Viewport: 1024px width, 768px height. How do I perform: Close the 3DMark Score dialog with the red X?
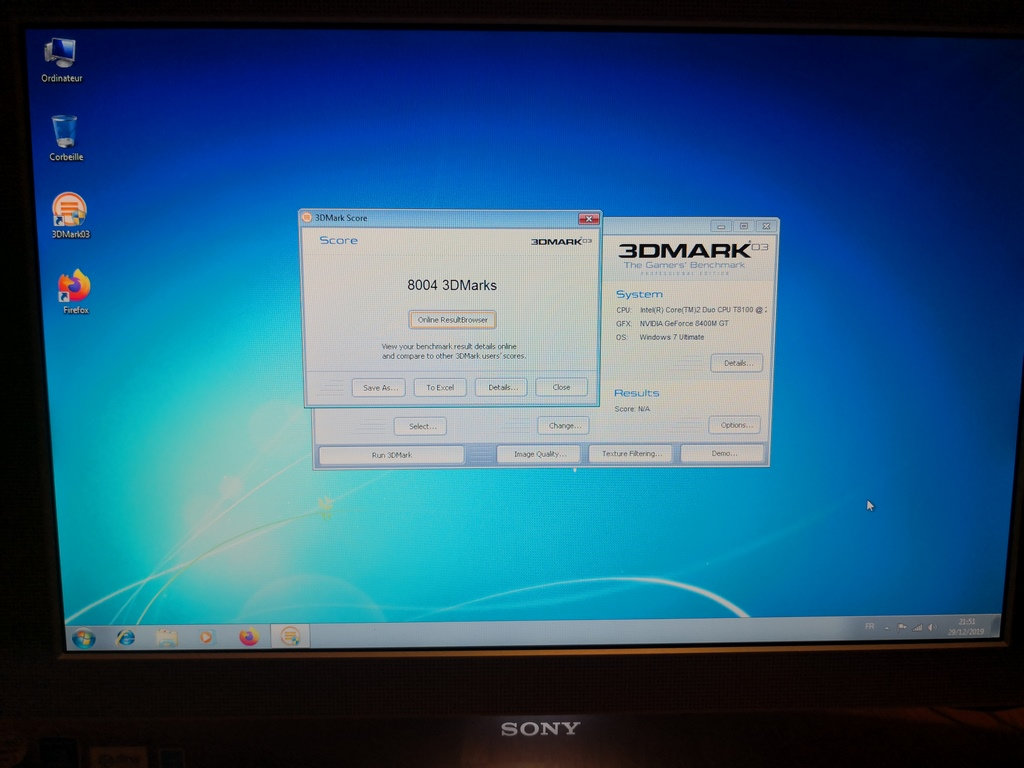tap(588, 218)
